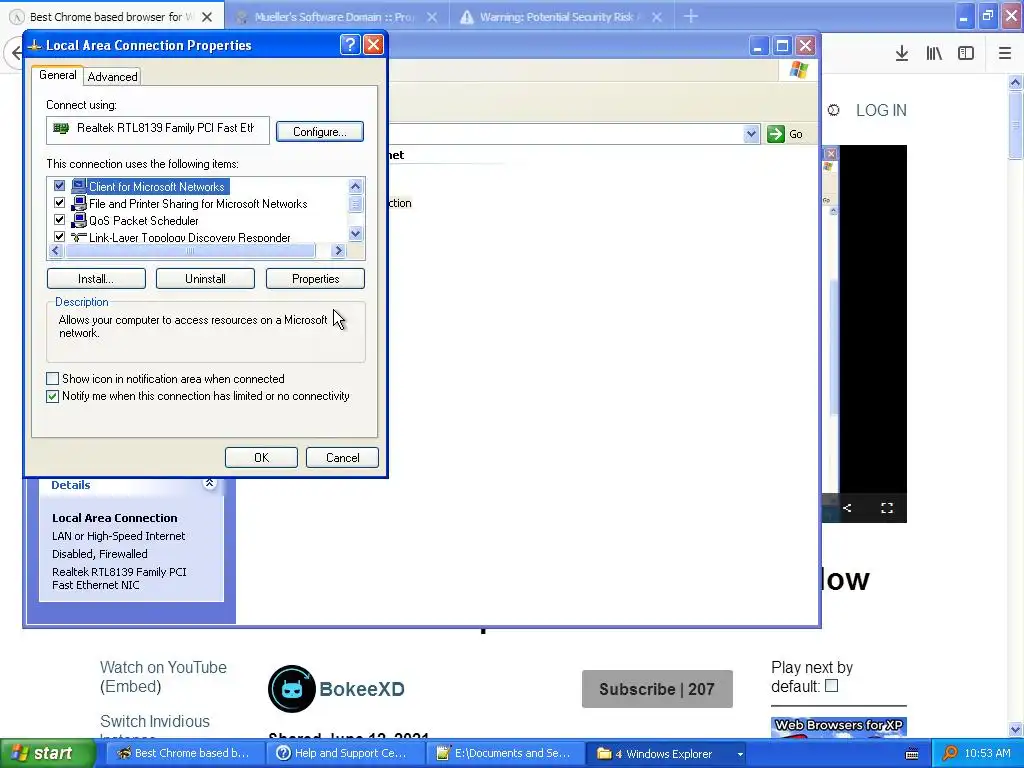Click BokeeXD channel avatar
The width and height of the screenshot is (1024, 768).
[291, 689]
